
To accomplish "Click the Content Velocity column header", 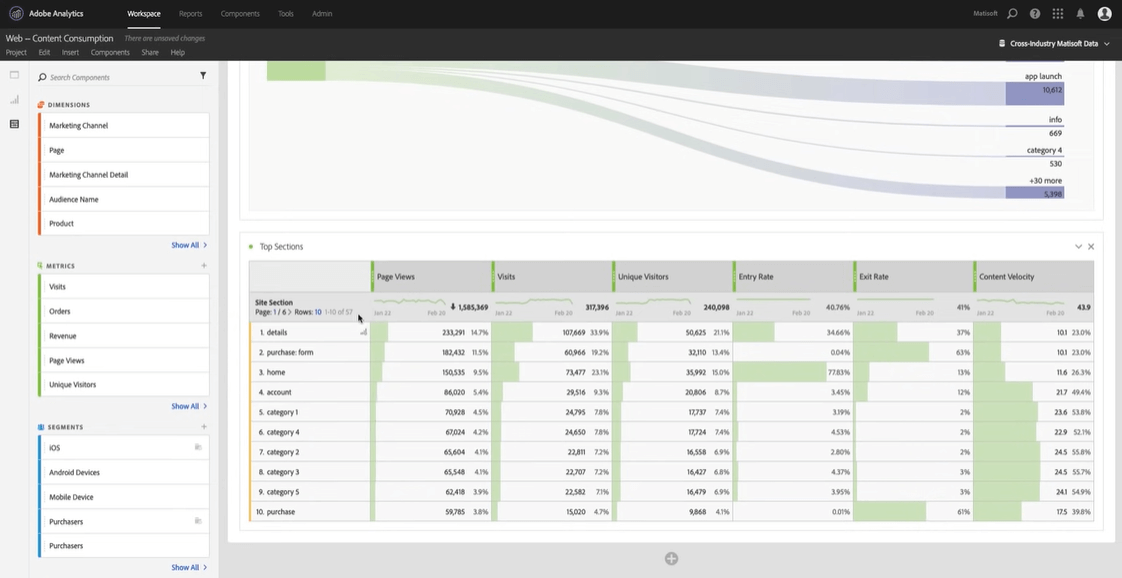I will [x=1033, y=276].
